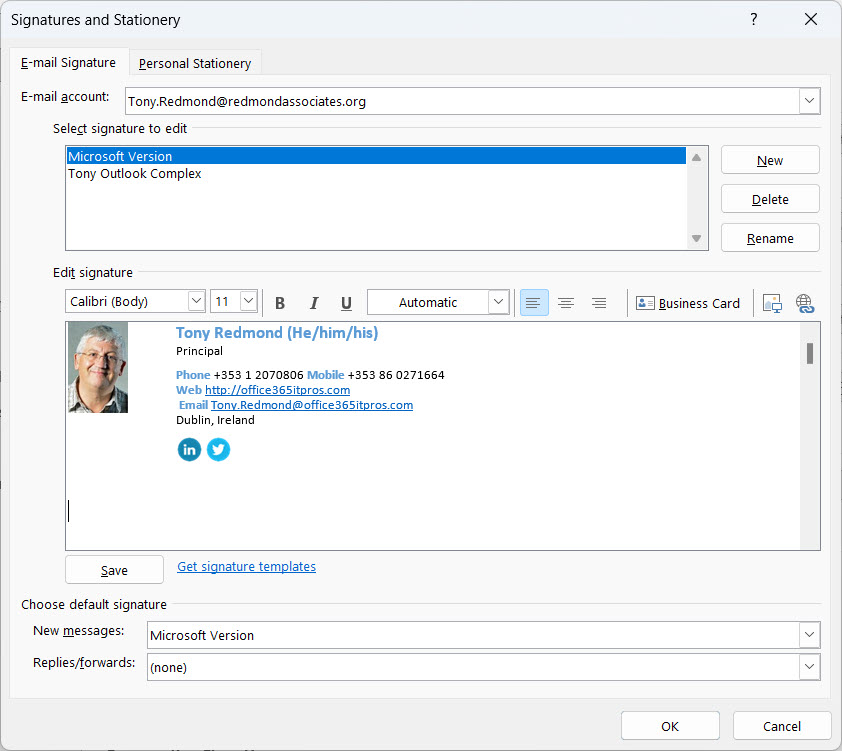Expand the Calibri (Body) font dropdown
The image size is (842, 751).
pyautogui.click(x=195, y=302)
